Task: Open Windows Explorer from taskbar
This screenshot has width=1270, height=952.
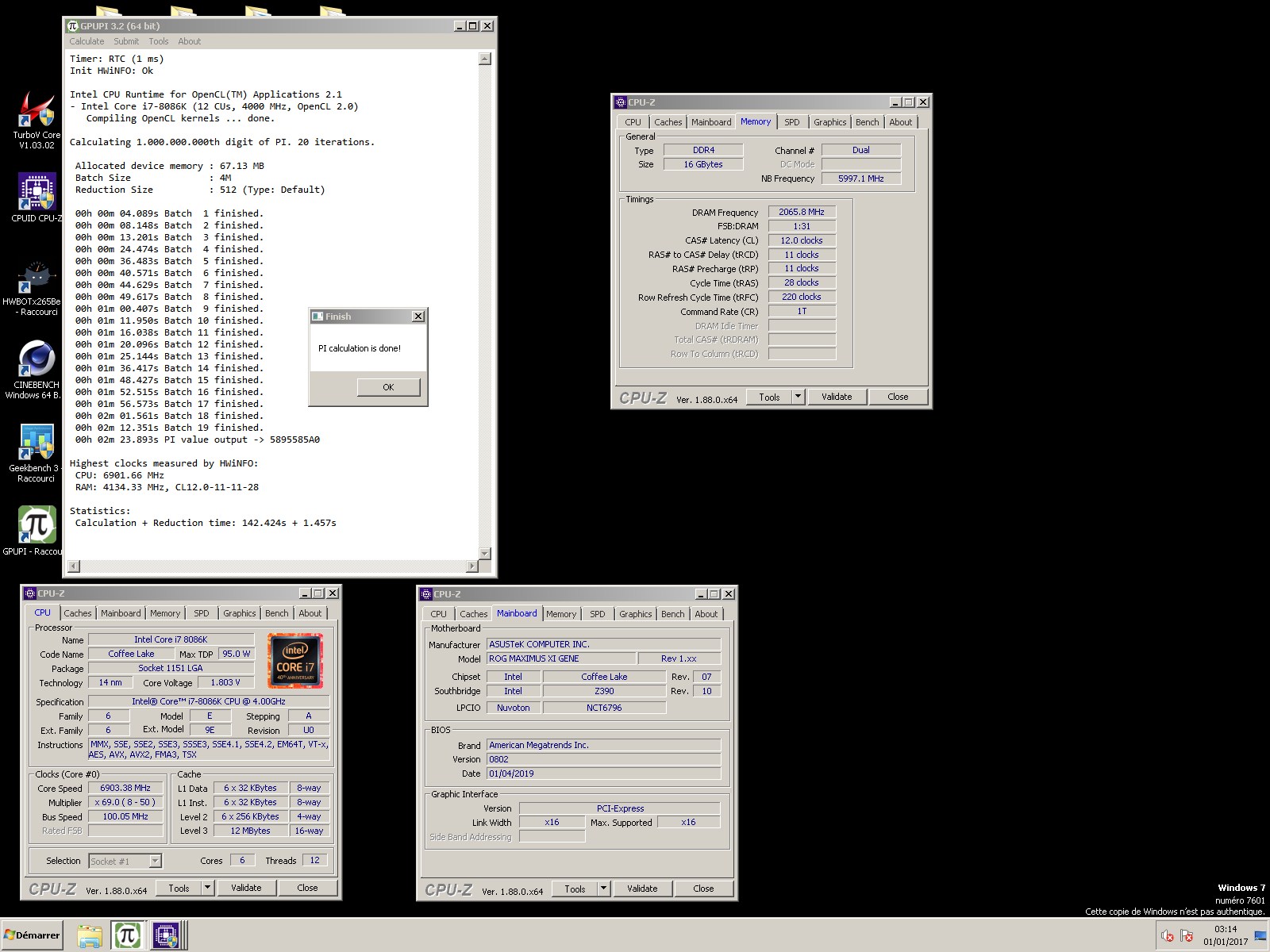Action: point(90,936)
